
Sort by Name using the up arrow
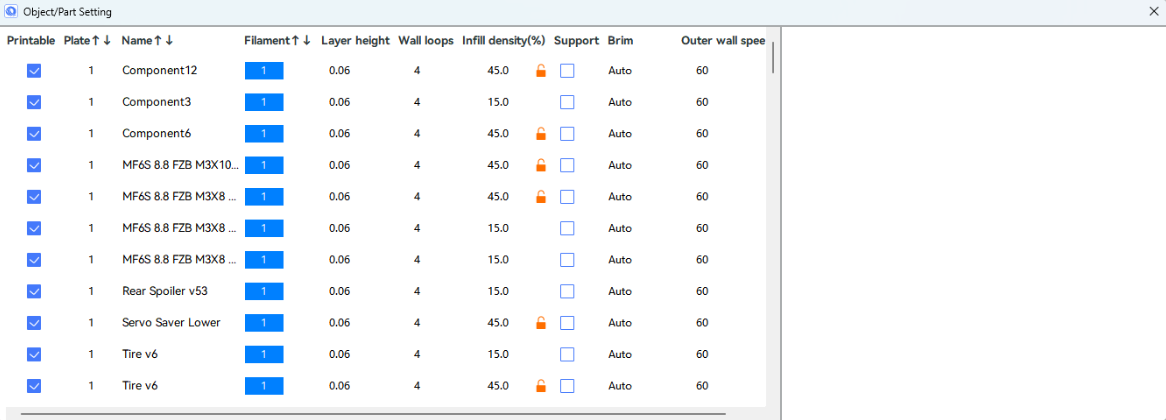coord(158,41)
